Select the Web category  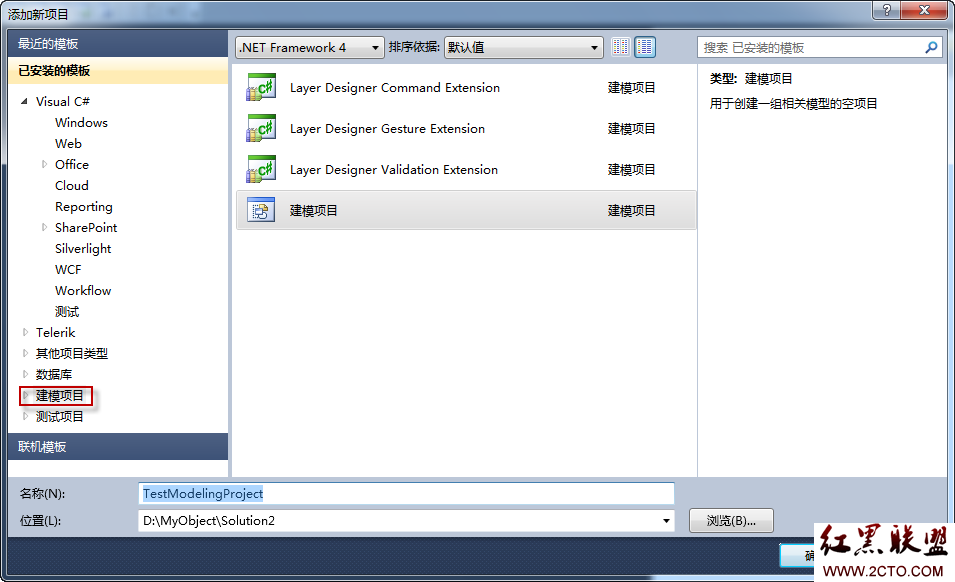(x=68, y=144)
